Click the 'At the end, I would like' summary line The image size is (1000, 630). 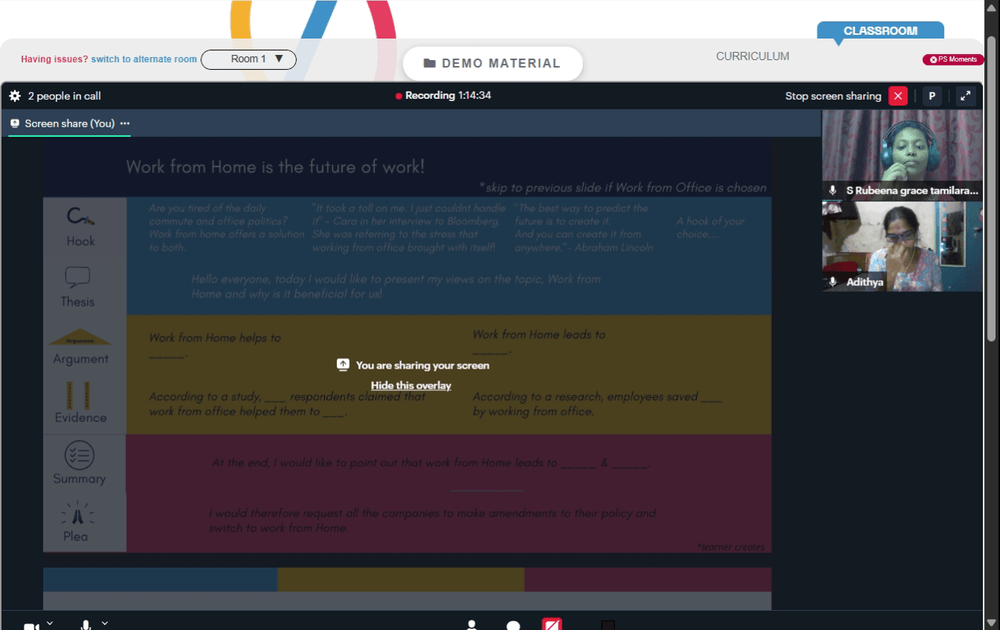[431, 463]
